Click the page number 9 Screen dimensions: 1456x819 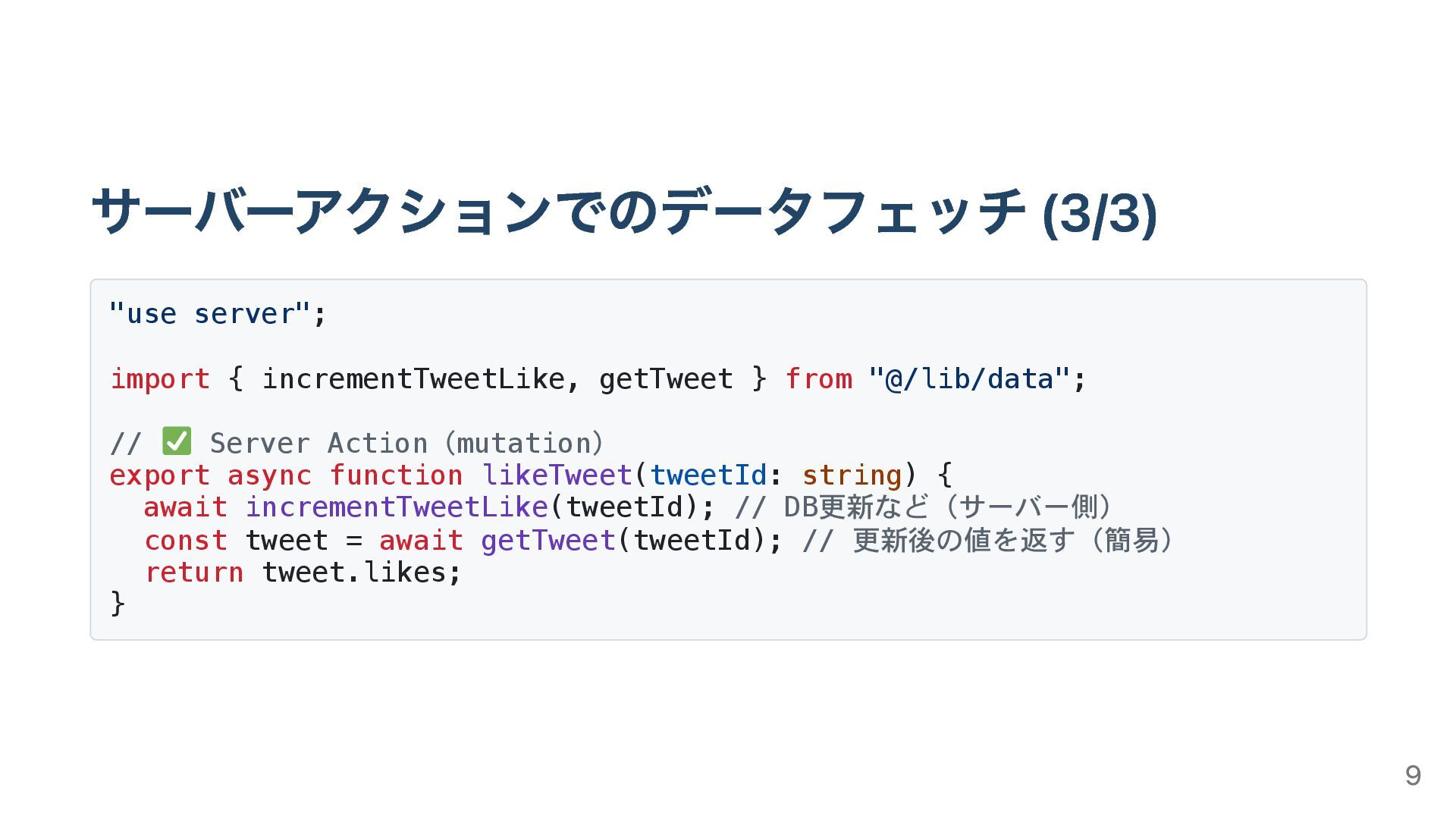1412,775
